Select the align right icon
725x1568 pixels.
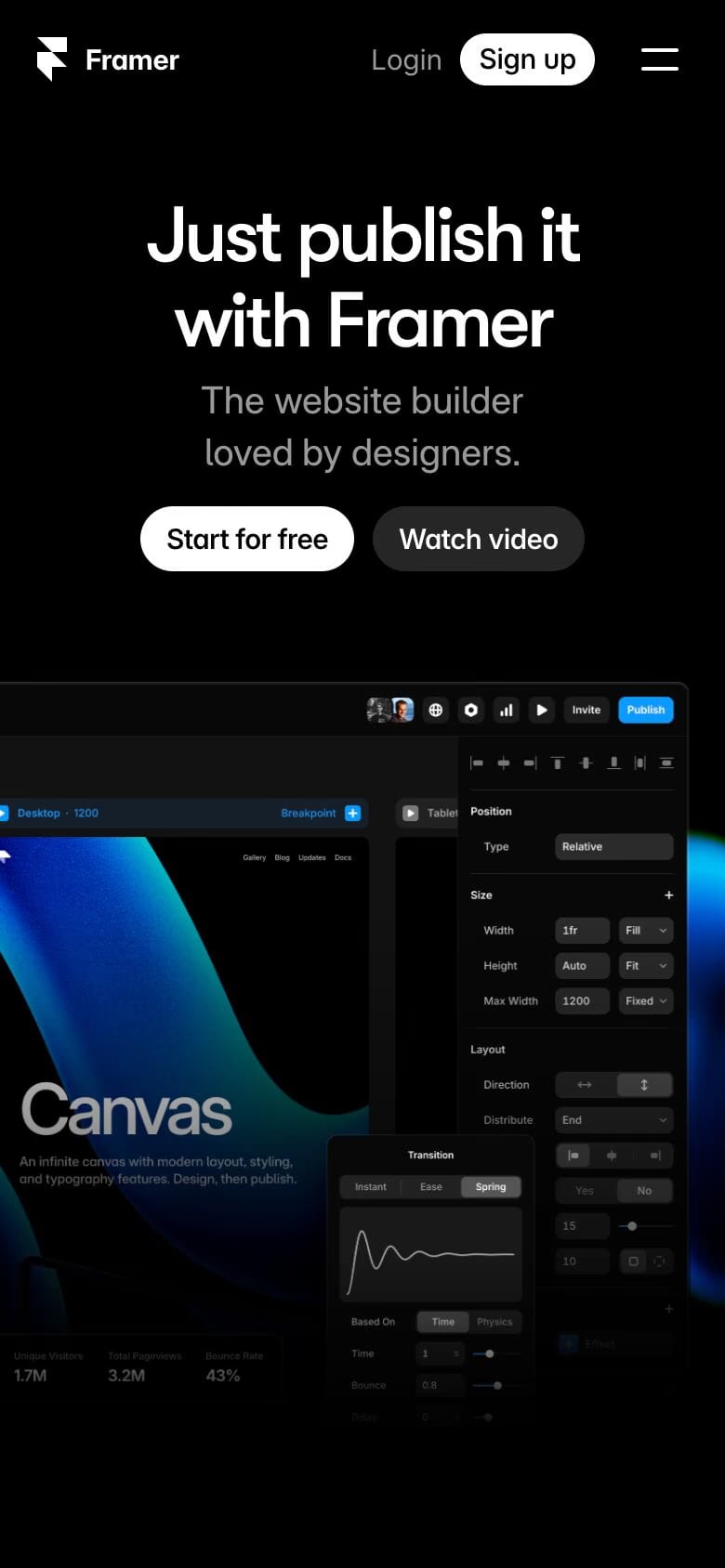pyautogui.click(x=530, y=763)
